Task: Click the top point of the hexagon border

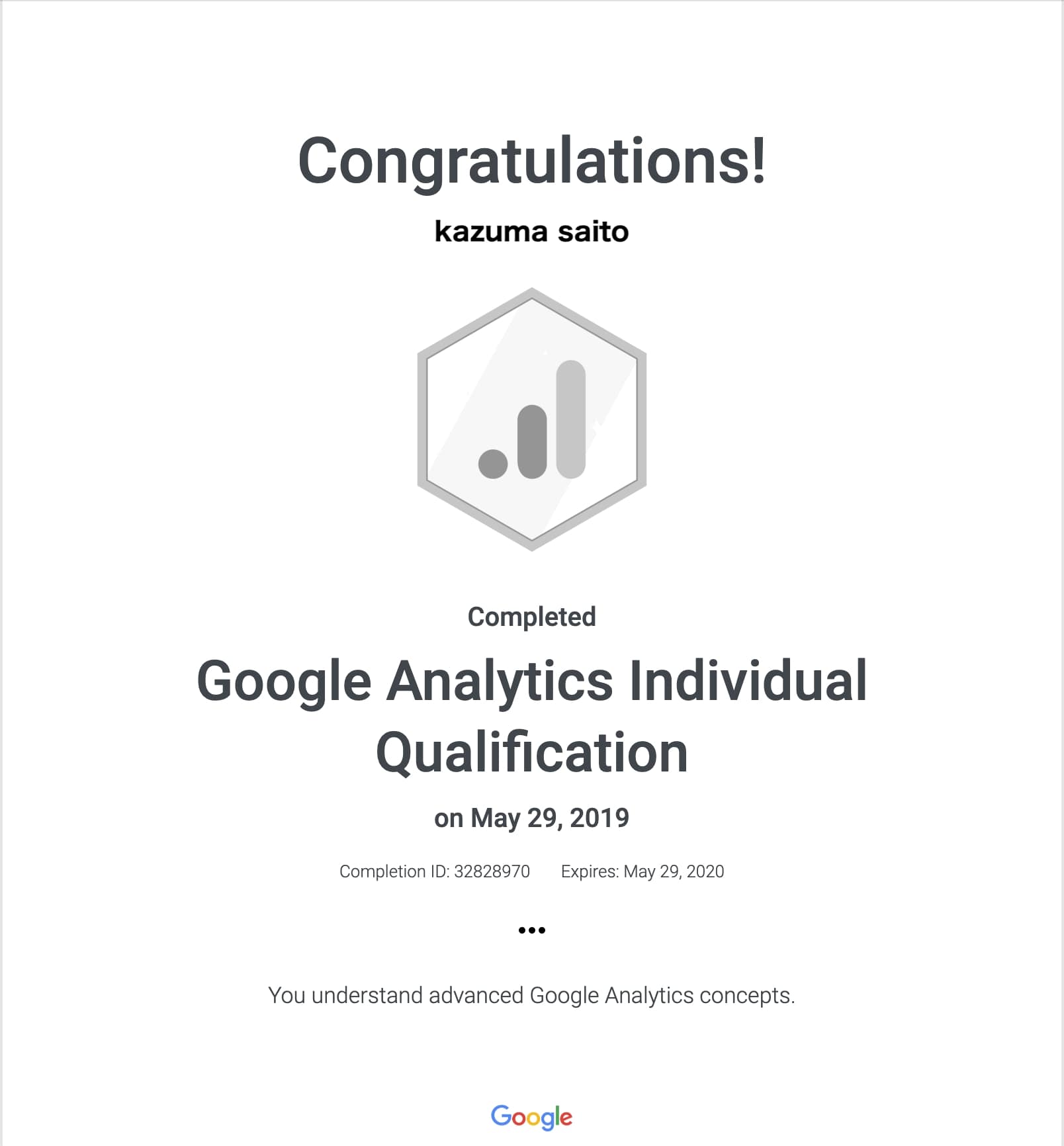Action: click(x=532, y=292)
